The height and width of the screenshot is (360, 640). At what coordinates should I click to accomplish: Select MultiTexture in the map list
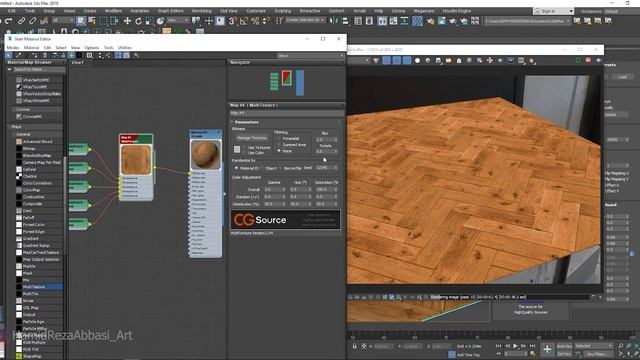(x=33, y=287)
